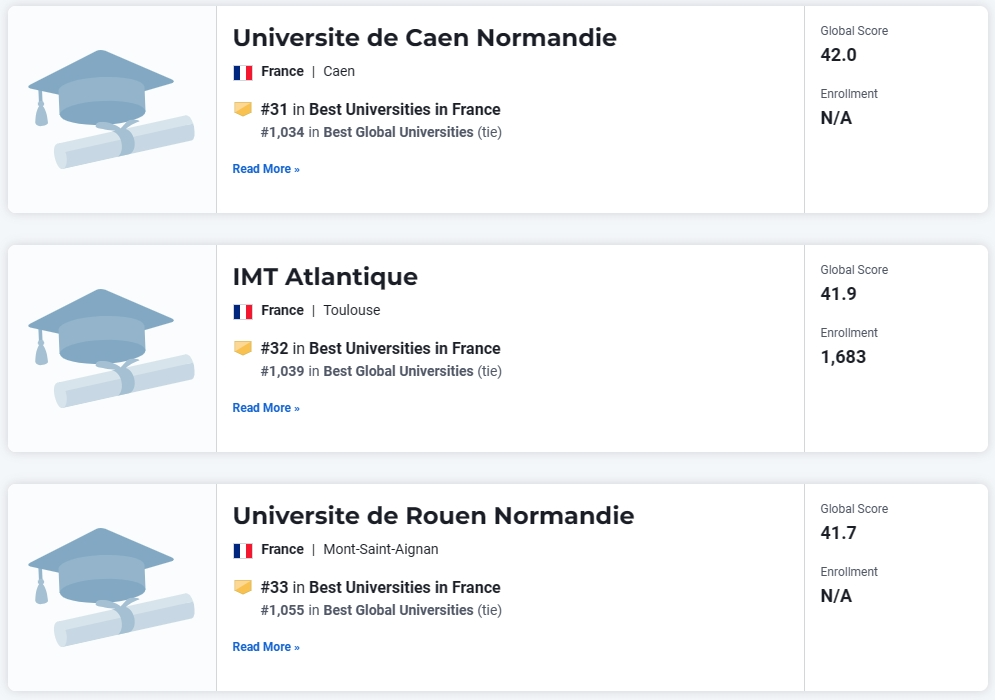Viewport: 995px width, 700px height.
Task: Click the Universite de Caen Normandie graduation cap image
Action: click(x=111, y=109)
